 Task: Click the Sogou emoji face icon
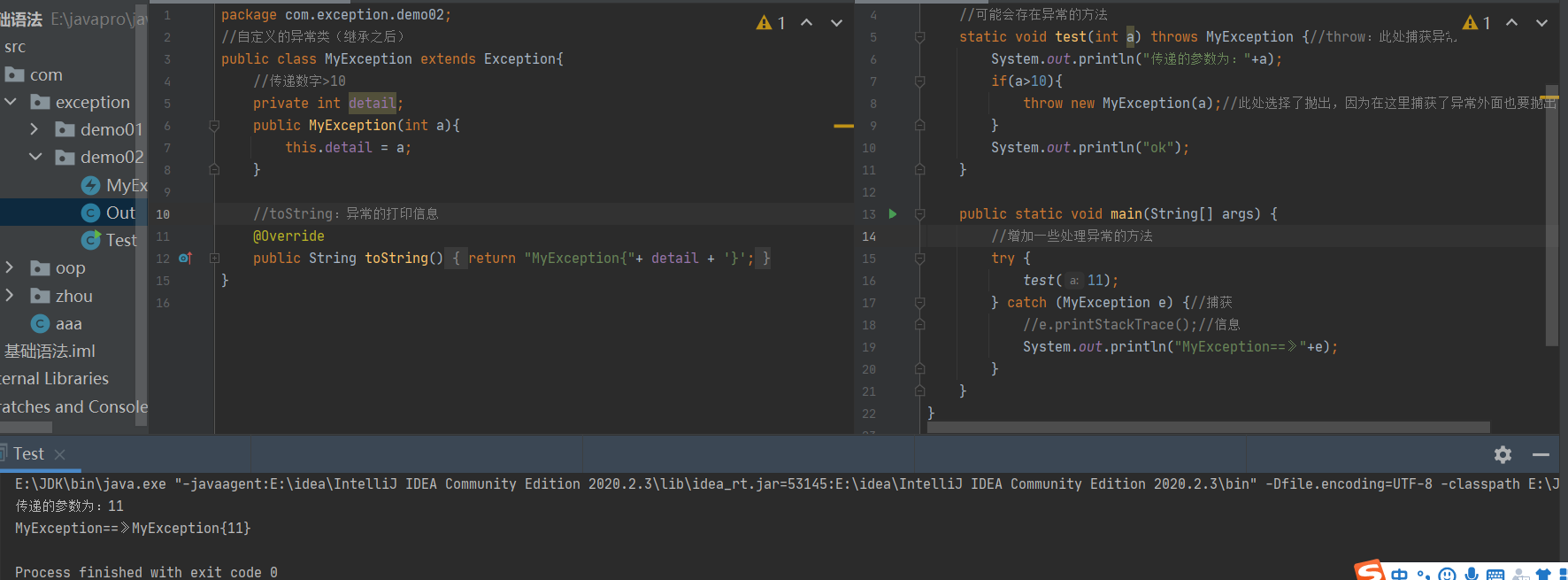1447,574
